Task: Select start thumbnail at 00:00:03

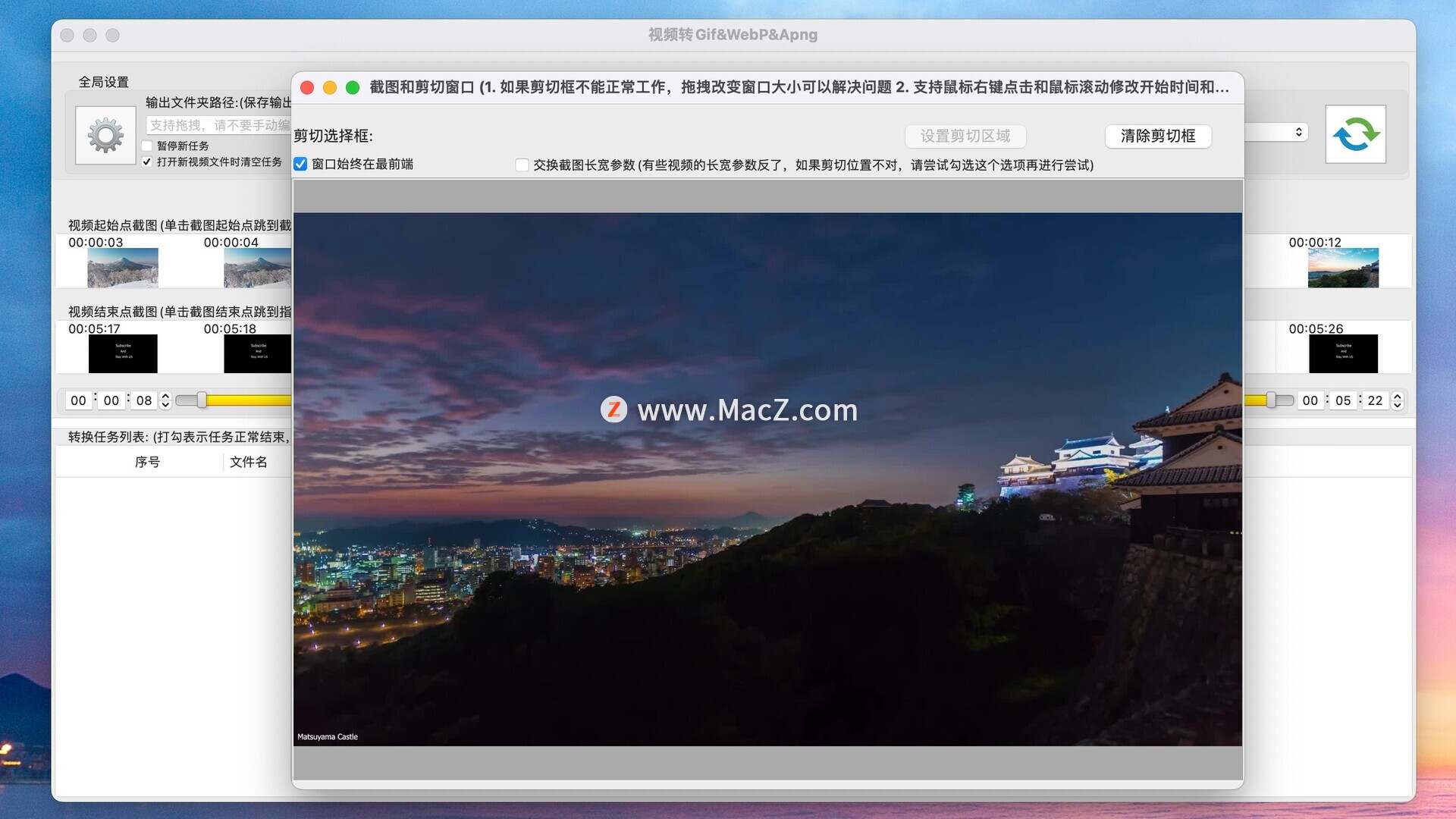Action: pyautogui.click(x=123, y=268)
